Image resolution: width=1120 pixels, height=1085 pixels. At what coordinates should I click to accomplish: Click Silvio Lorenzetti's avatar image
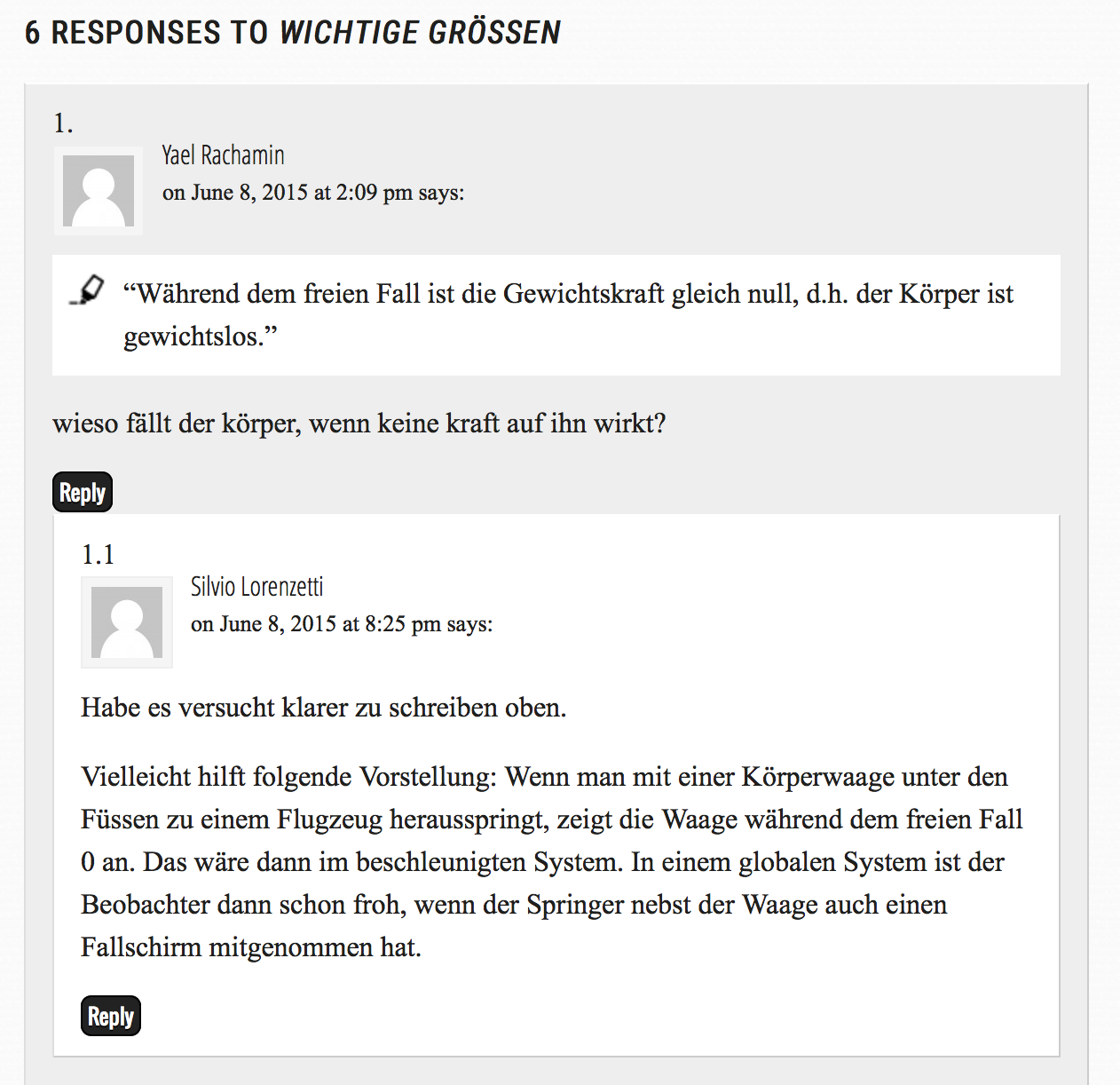127,622
